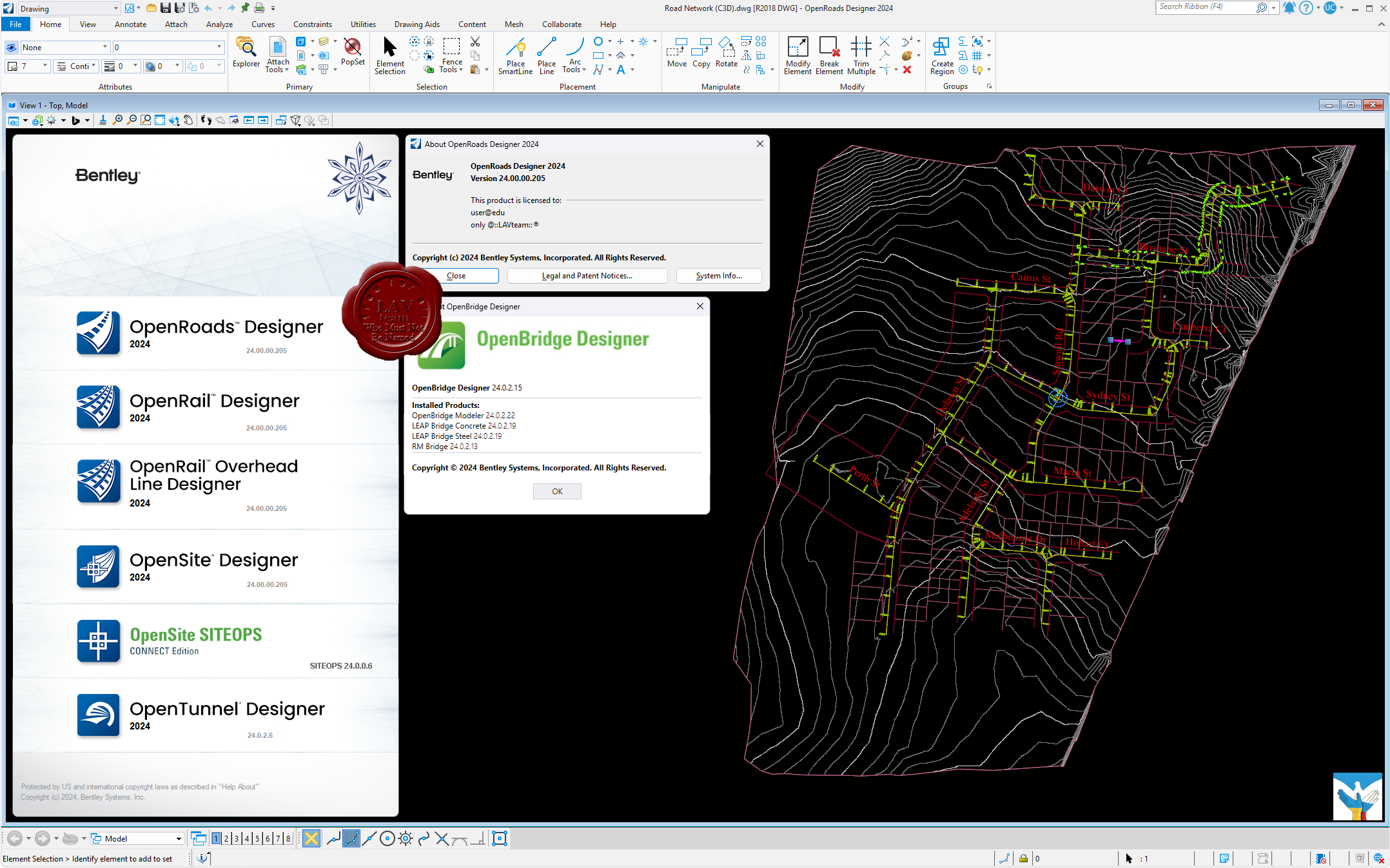This screenshot has width=1390, height=868.
Task: Open the Drawing Aids ribbon tab
Action: tap(416, 24)
